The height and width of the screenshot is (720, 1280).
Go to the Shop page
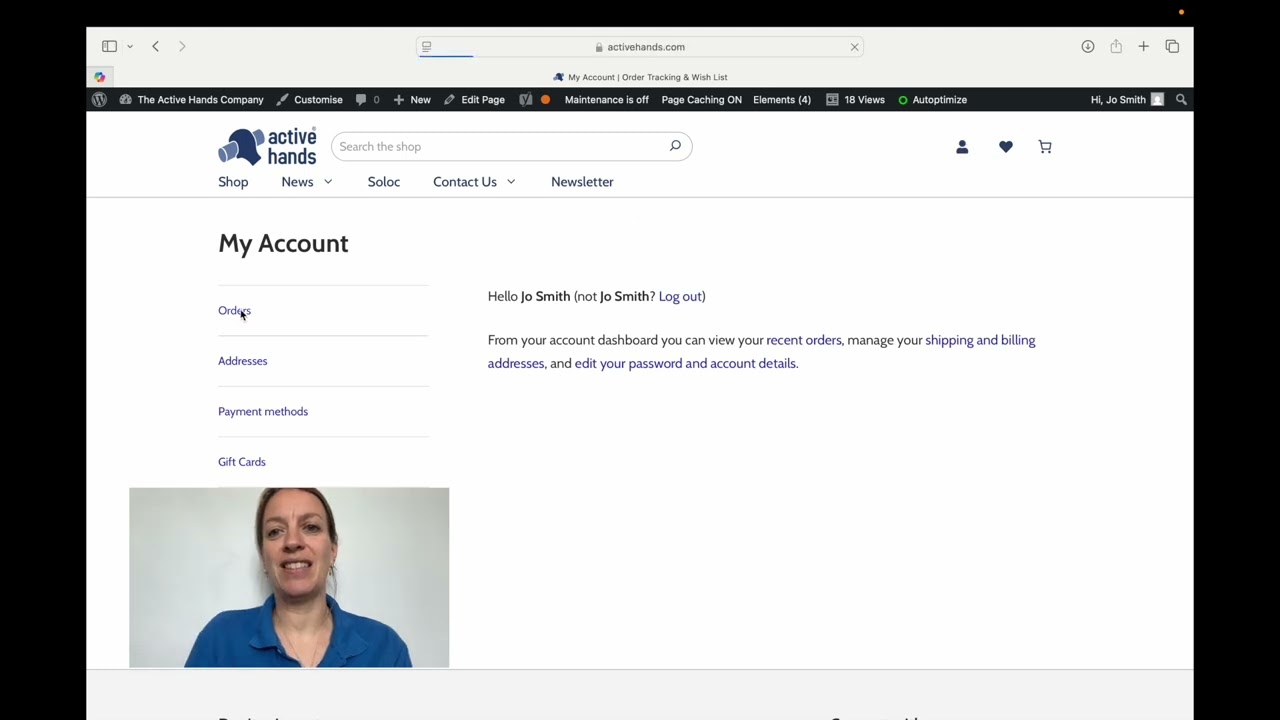(x=233, y=182)
